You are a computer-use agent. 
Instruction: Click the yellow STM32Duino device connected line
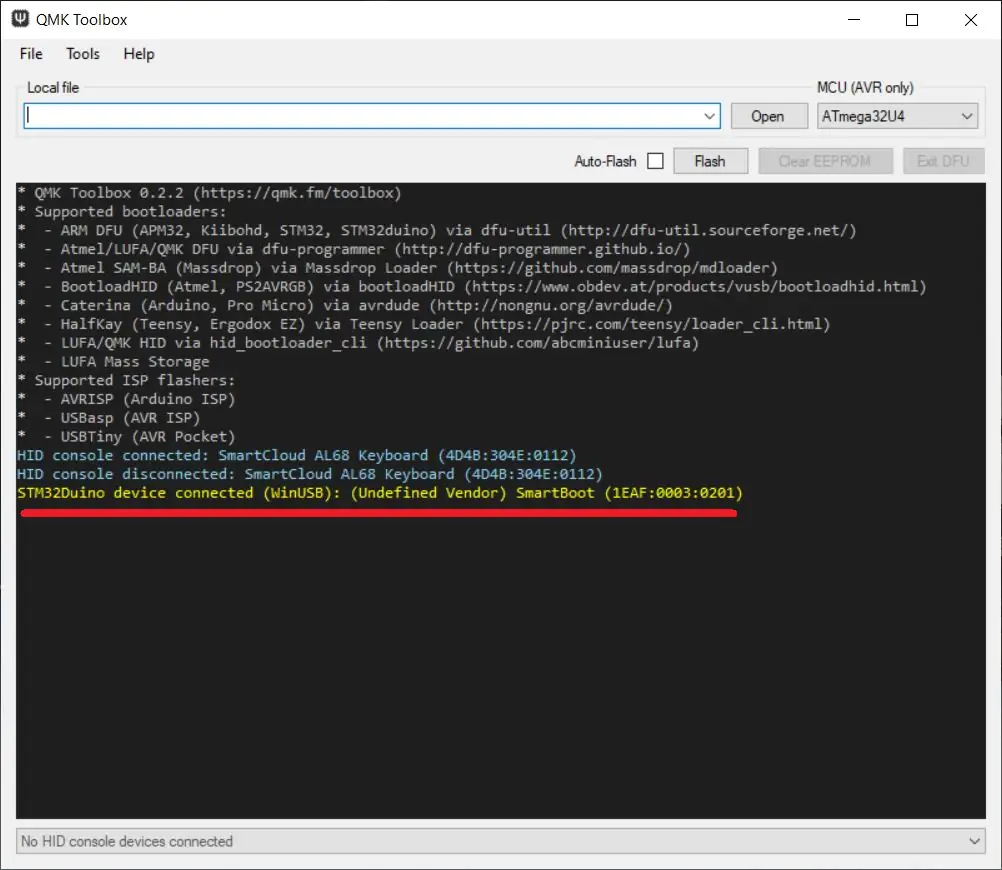point(380,493)
